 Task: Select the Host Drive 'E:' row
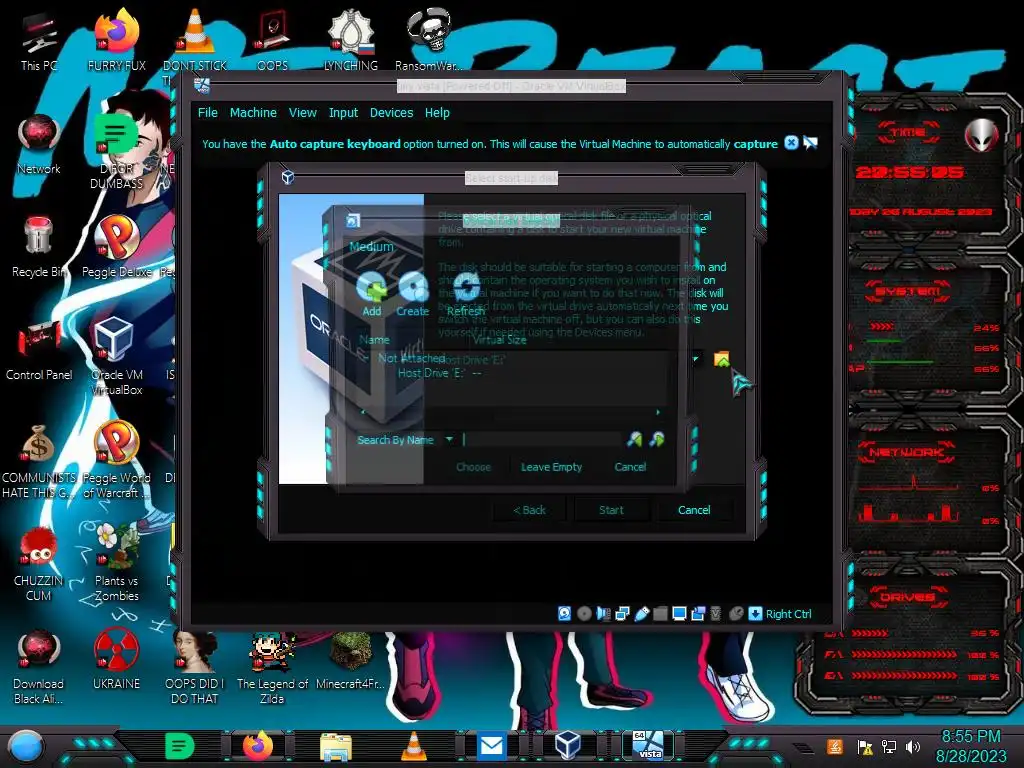pos(439,373)
